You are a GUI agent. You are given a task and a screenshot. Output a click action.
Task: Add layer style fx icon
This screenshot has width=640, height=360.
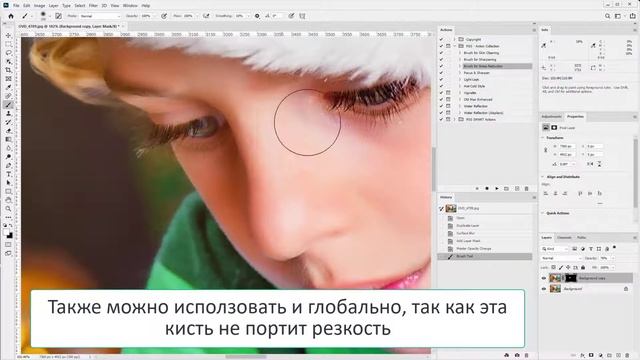pyautogui.click(x=582, y=356)
